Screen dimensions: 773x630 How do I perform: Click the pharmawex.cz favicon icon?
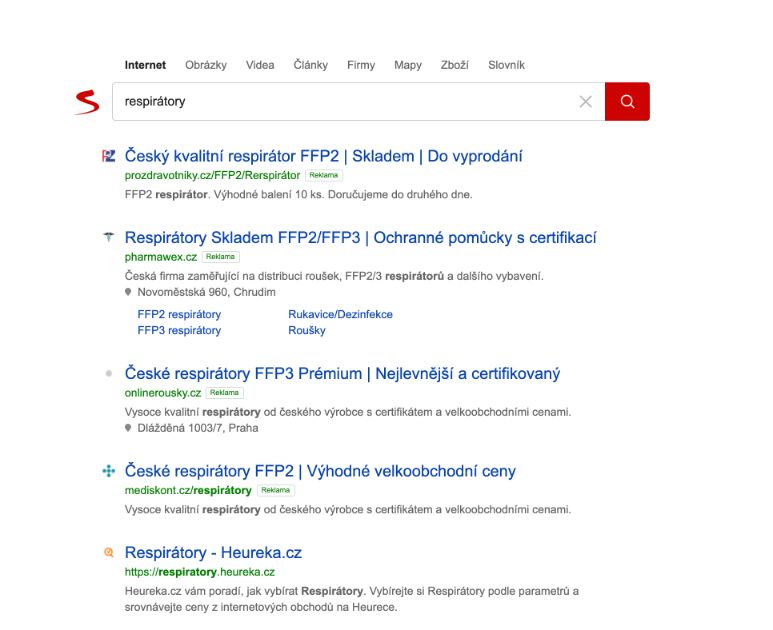coord(108,237)
